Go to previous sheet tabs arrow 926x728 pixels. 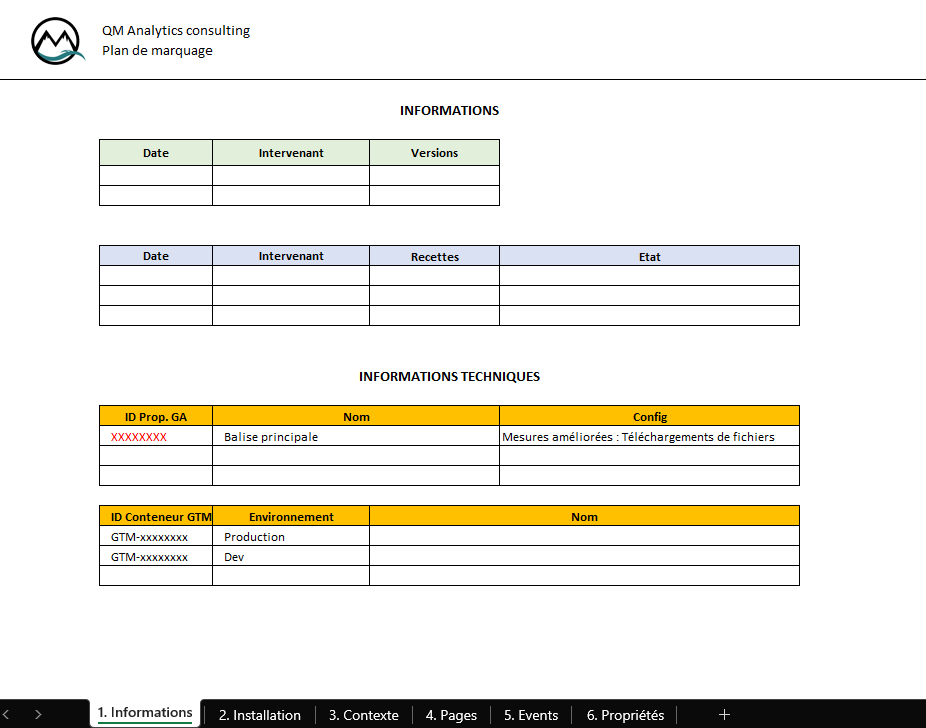[x=6, y=714]
